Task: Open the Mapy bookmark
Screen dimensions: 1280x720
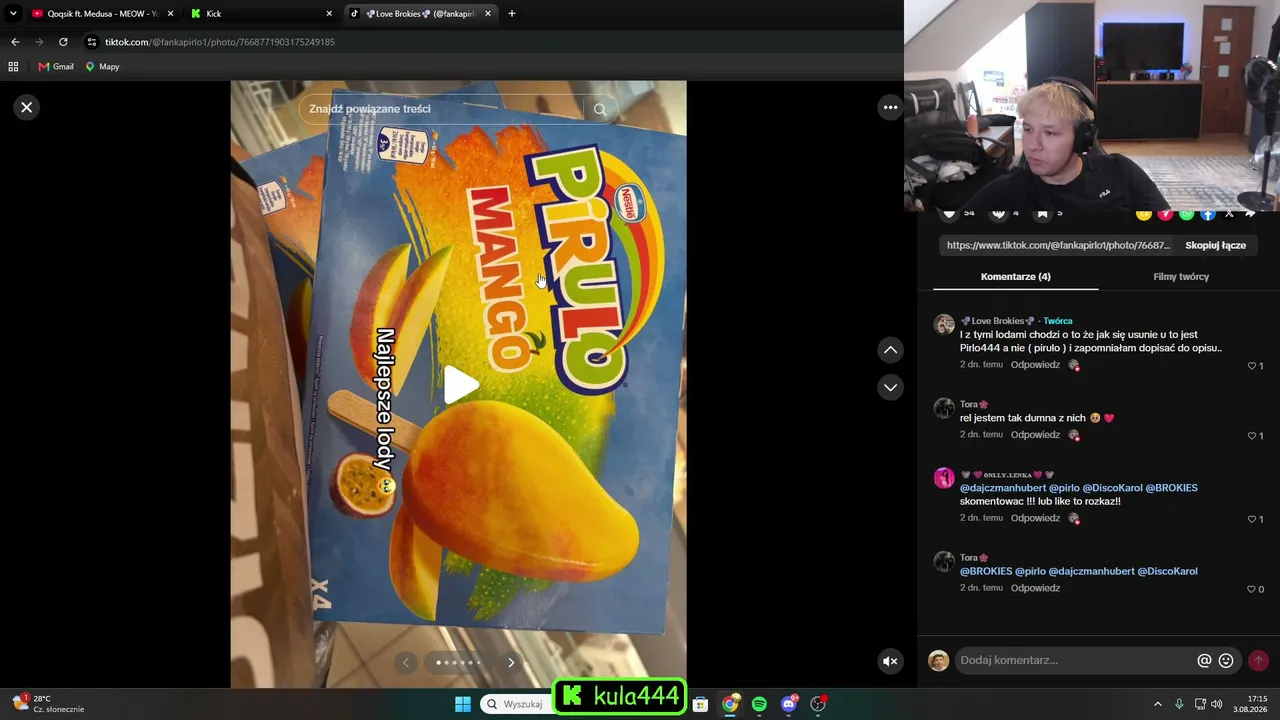Action: [x=102, y=67]
